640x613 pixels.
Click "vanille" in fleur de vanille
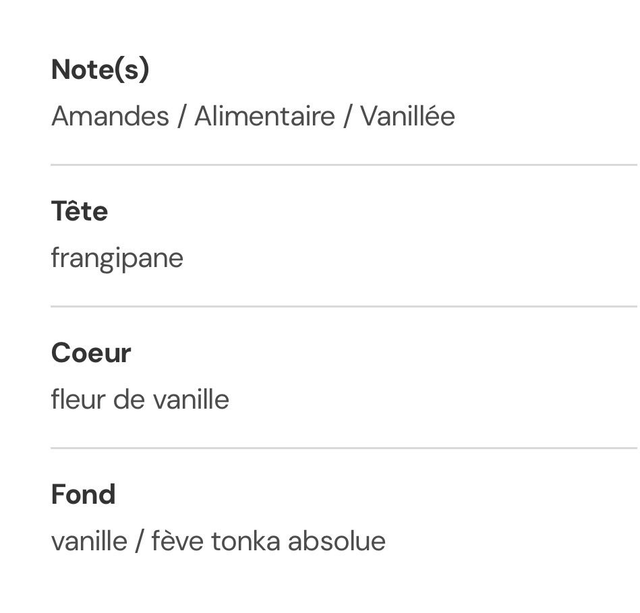click(191, 401)
